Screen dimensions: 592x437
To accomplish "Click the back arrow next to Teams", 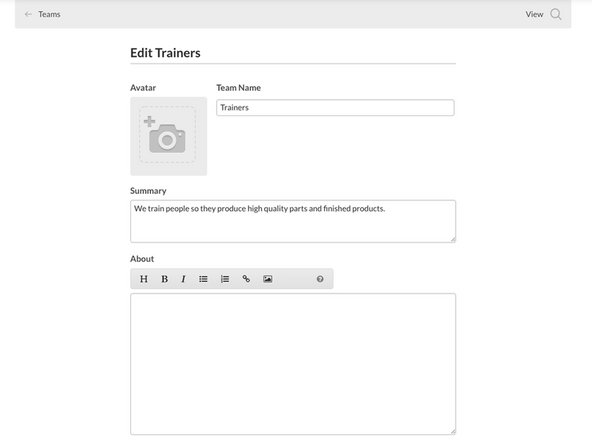I will coord(28,14).
